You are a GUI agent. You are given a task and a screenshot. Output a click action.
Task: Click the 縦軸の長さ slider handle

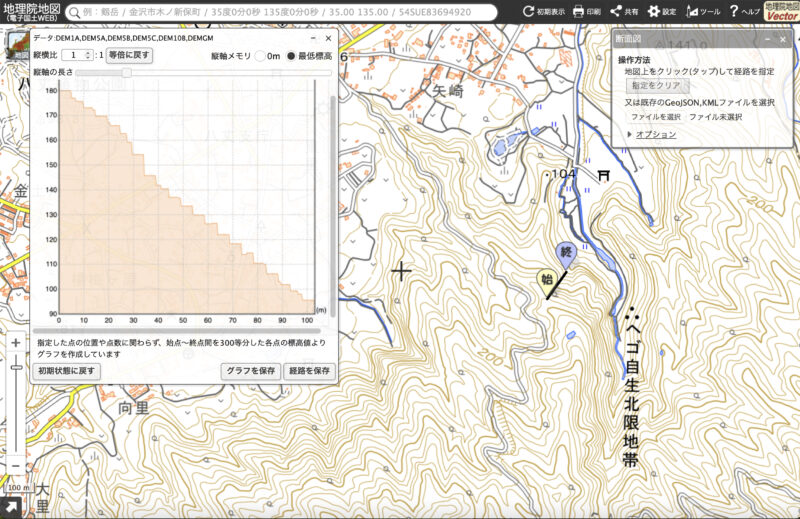click(127, 73)
